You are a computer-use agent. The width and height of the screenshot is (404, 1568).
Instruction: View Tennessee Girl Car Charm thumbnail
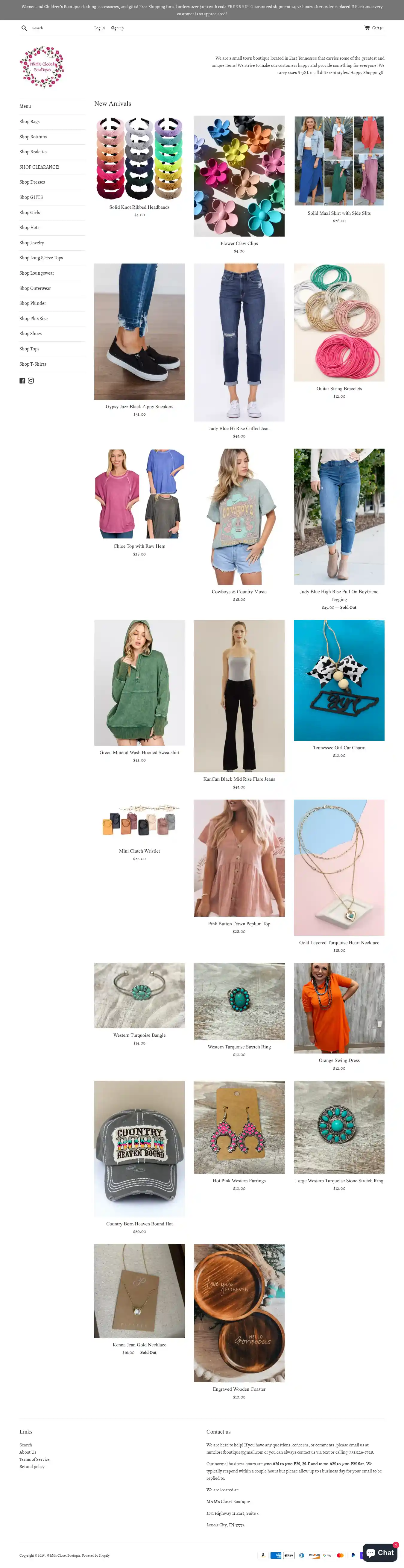(x=339, y=680)
